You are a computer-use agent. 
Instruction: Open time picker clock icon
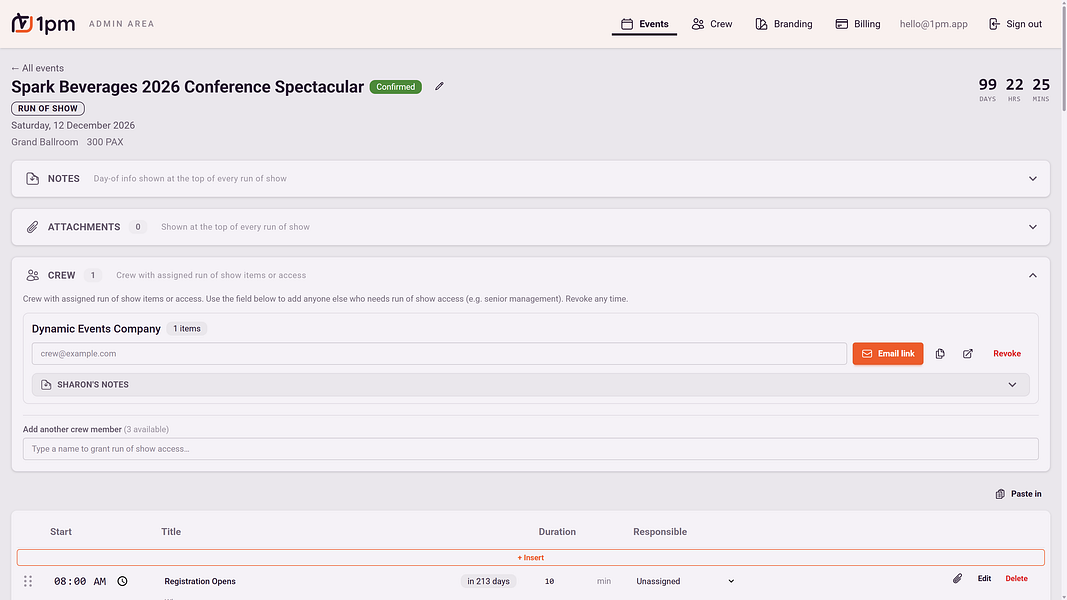pos(122,581)
